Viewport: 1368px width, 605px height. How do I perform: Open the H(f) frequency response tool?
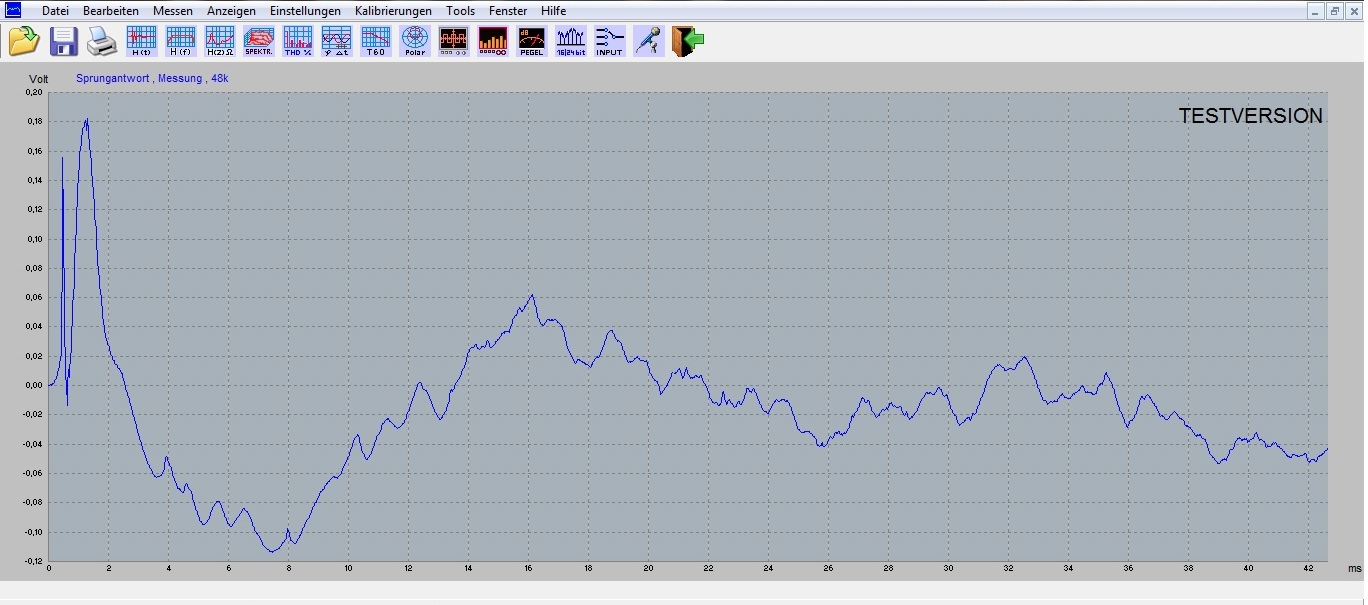181,41
